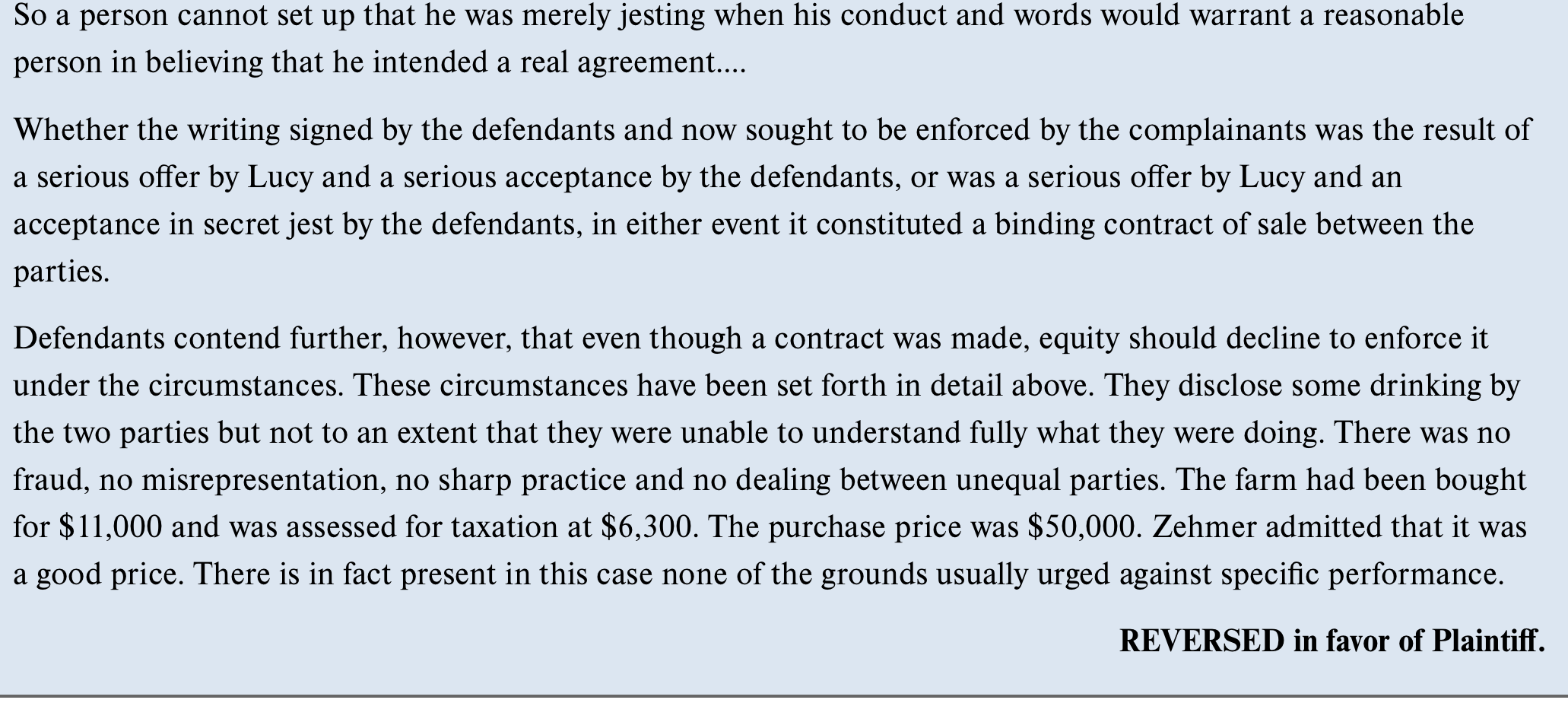Click the words 'merely jesting'
The width and height of the screenshot is (1568, 703).
coord(614,16)
